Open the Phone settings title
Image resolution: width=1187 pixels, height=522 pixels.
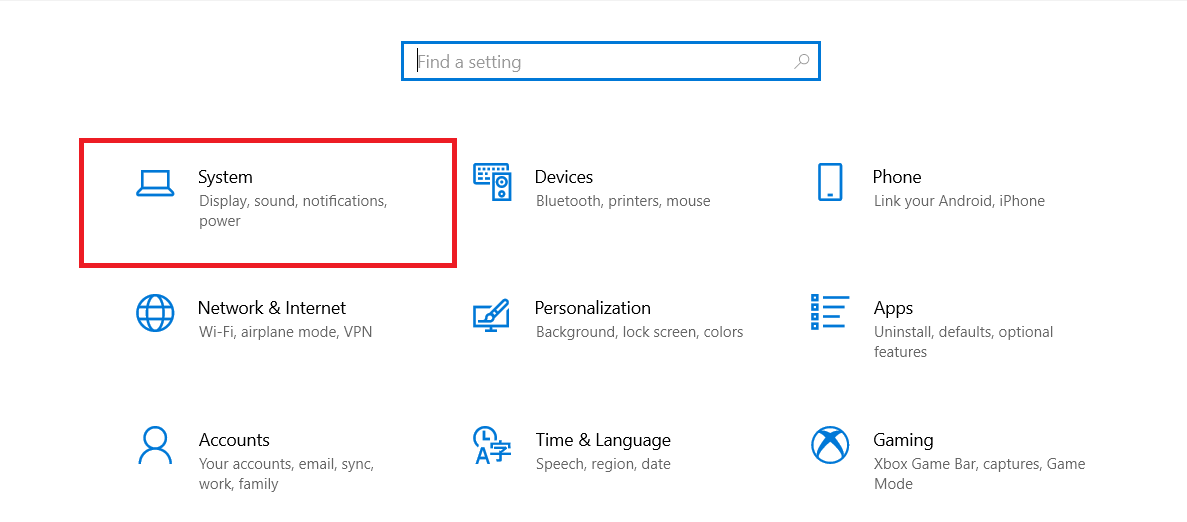897,177
